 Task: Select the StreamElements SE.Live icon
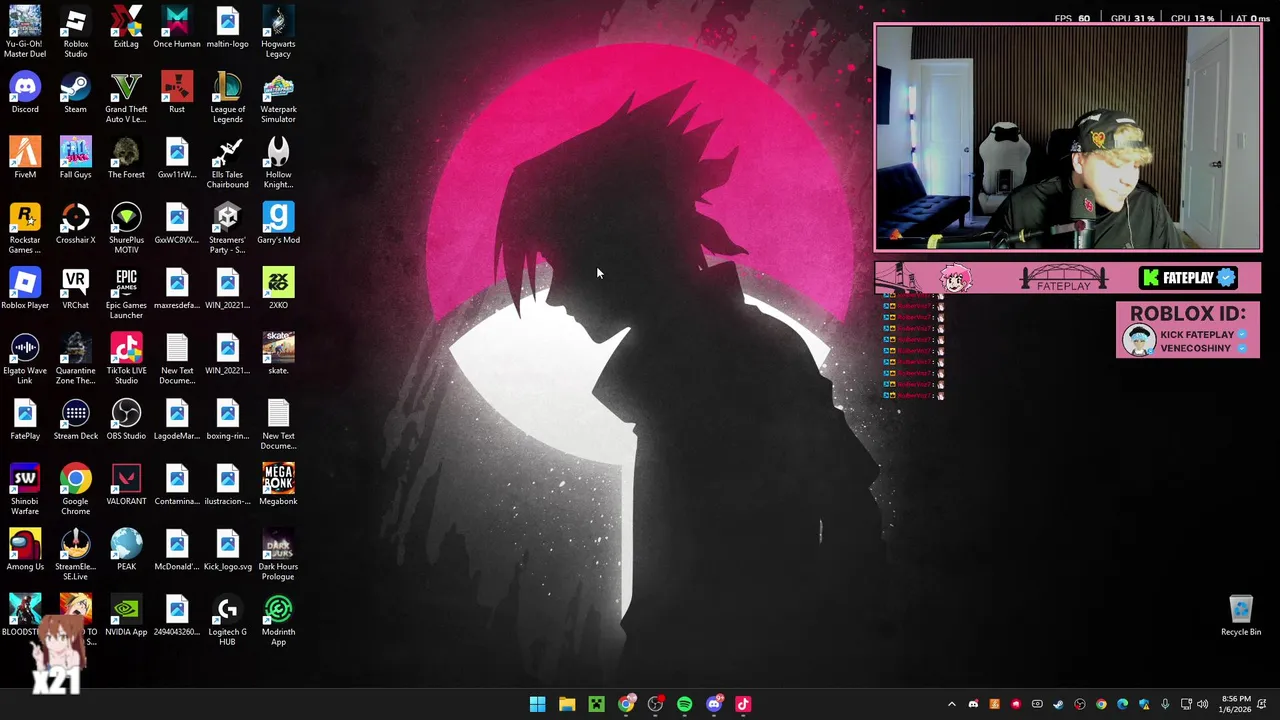click(75, 554)
